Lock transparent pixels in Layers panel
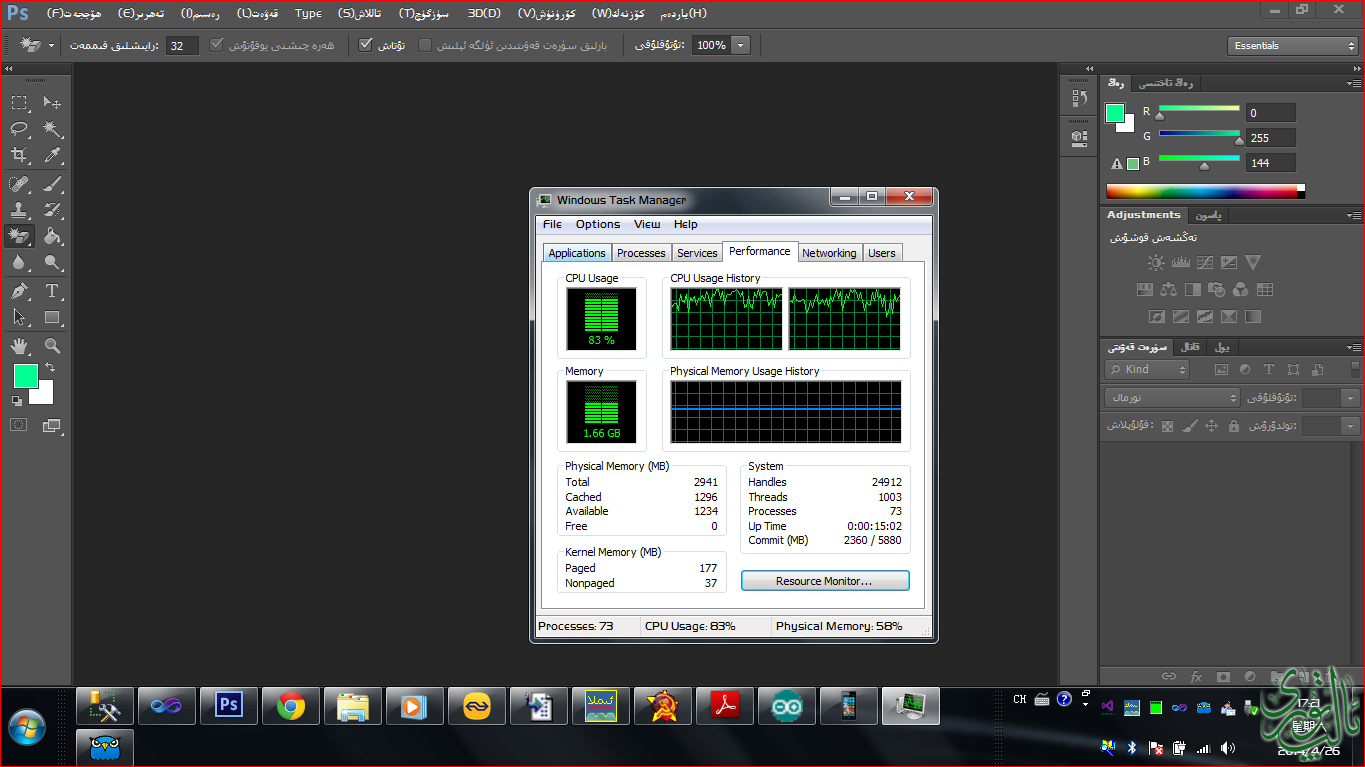This screenshot has height=767, width=1365. 1167,426
